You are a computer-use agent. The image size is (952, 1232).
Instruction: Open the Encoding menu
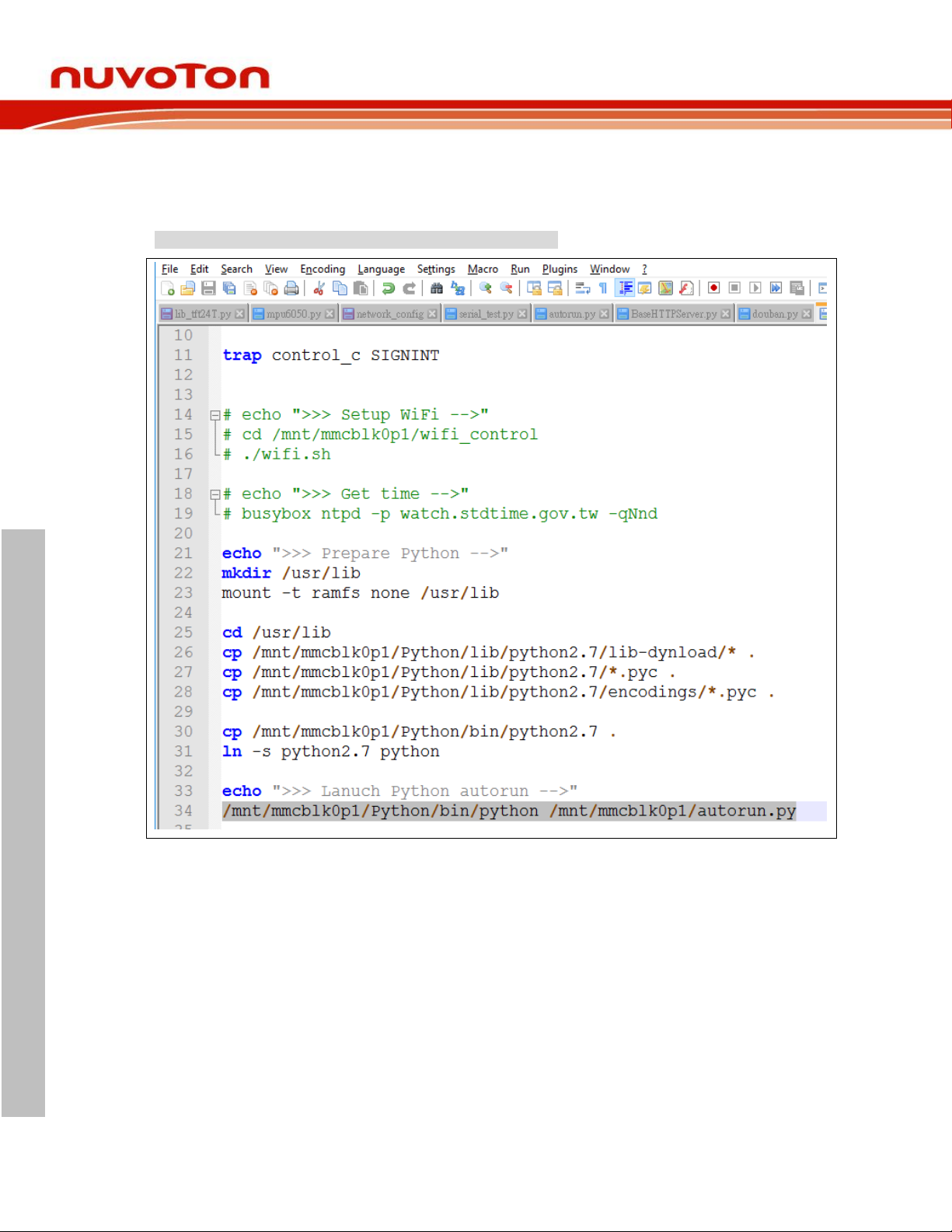[x=323, y=269]
